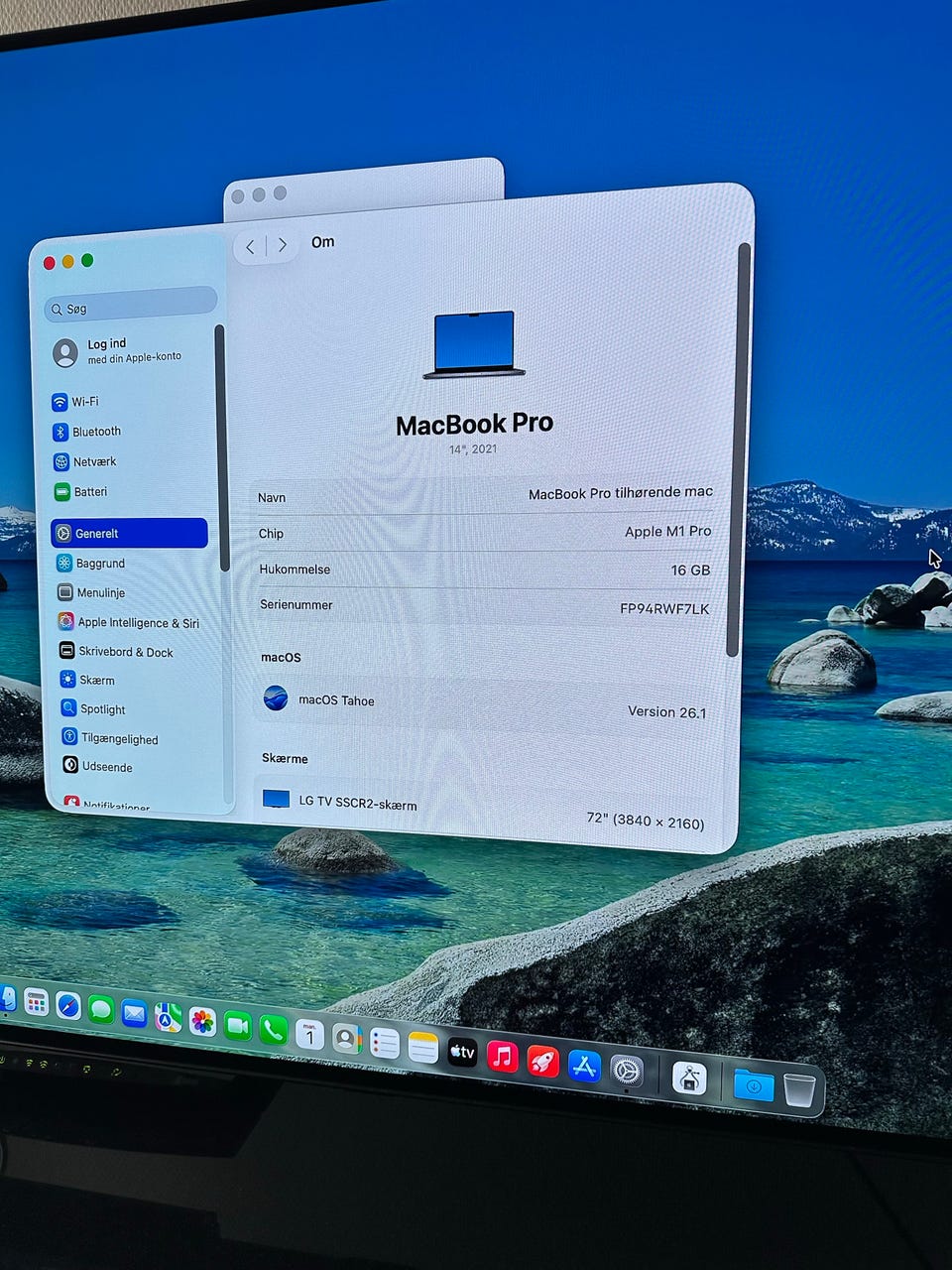
Task: Open Tilgængelighed settings in the sidebar
Action: pos(110,737)
